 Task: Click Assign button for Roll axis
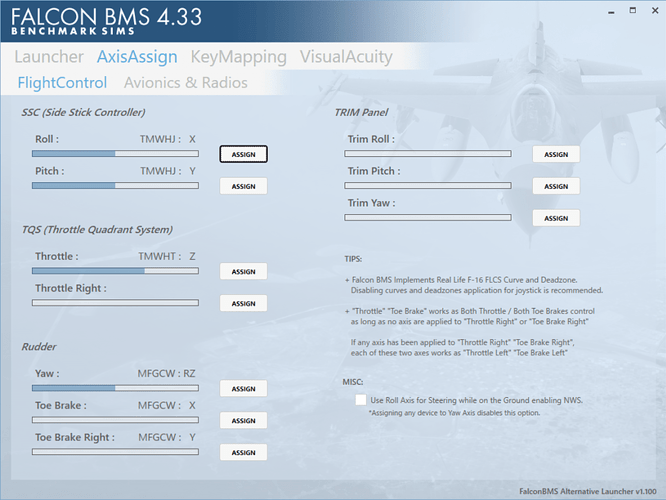[x=243, y=154]
